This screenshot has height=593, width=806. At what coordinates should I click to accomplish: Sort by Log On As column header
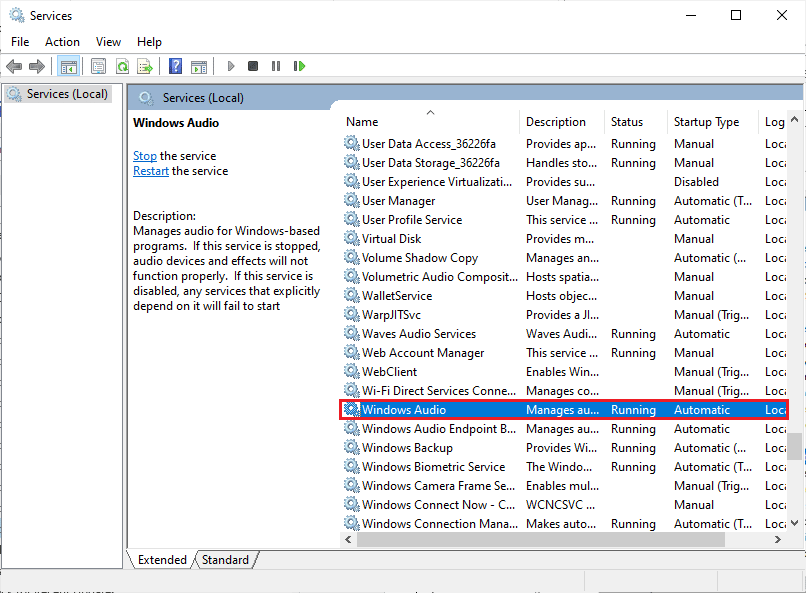774,122
